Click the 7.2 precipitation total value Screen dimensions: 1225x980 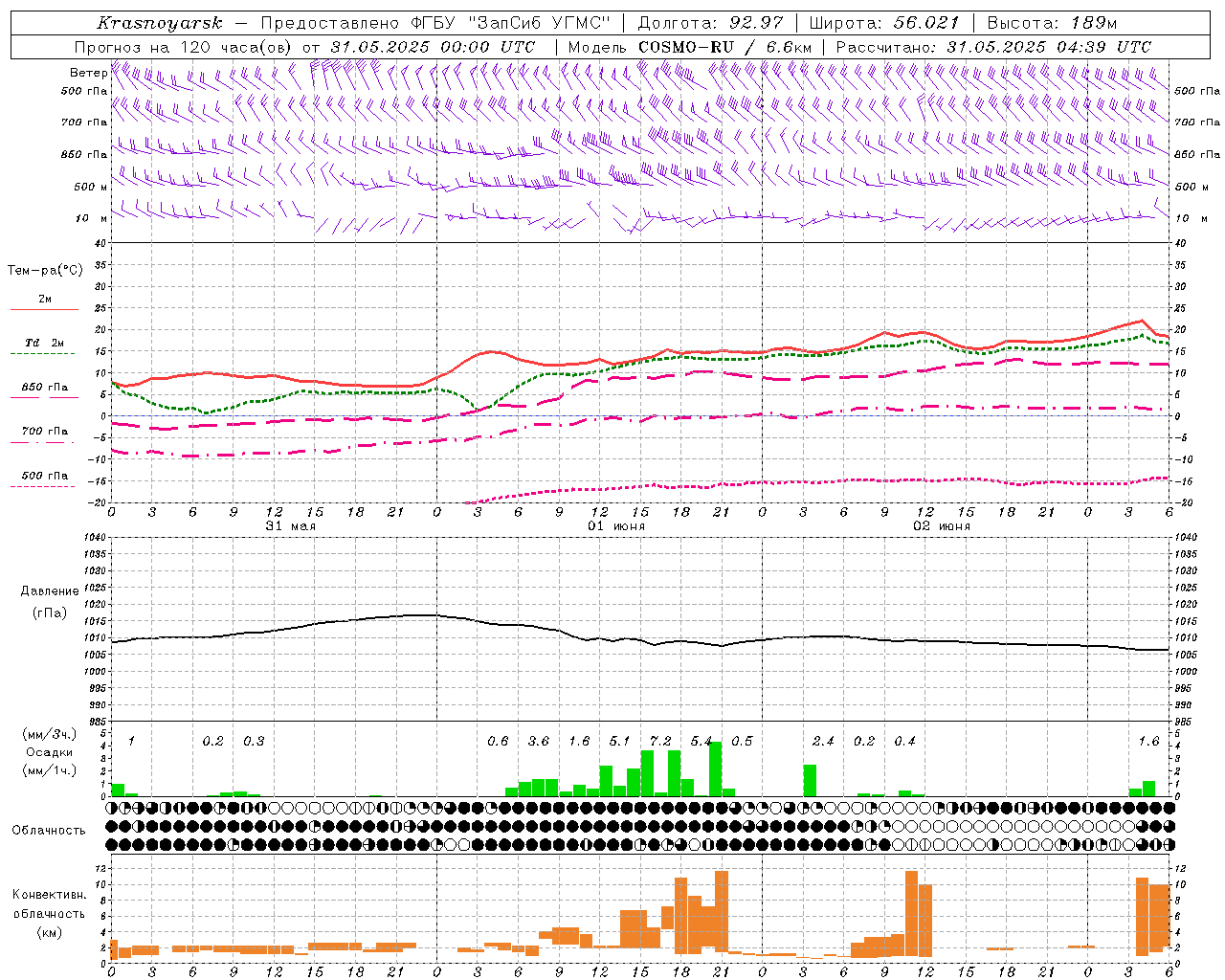point(660,742)
